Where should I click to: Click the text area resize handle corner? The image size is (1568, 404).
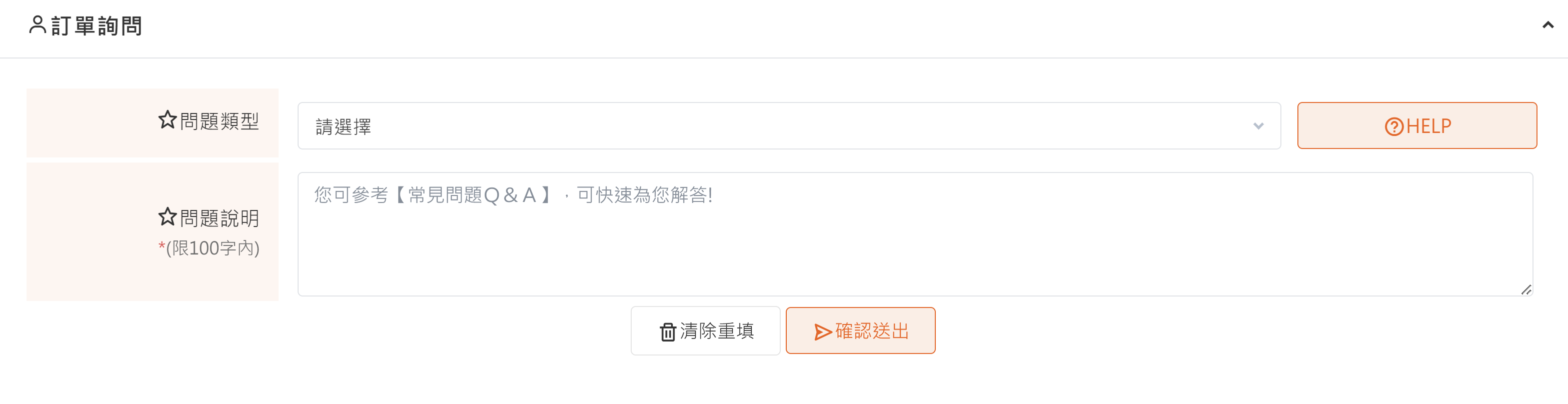point(1526,289)
